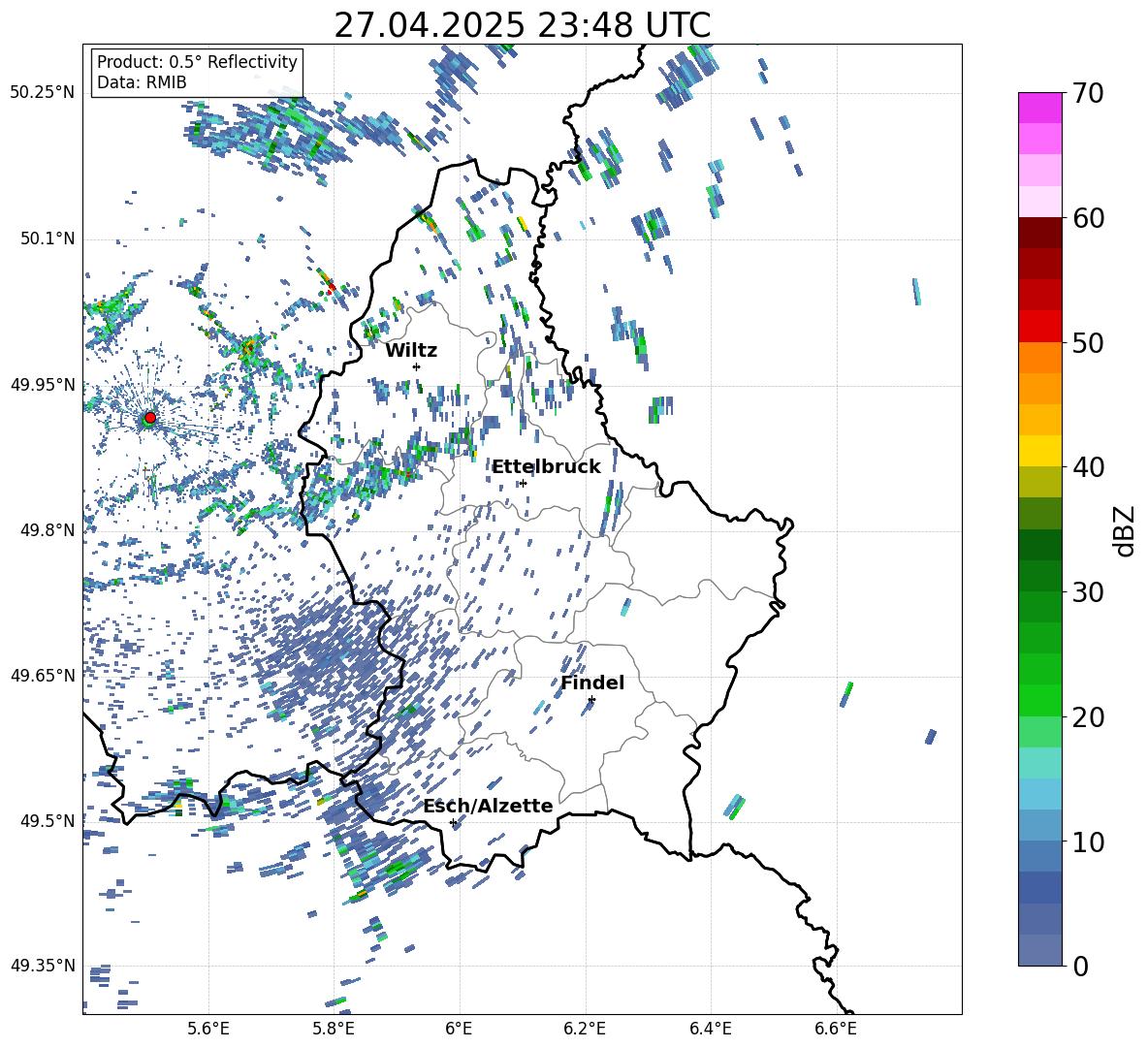1148x1048 pixels.
Task: Click the 6°E longitude label
Action: [x=459, y=1029]
